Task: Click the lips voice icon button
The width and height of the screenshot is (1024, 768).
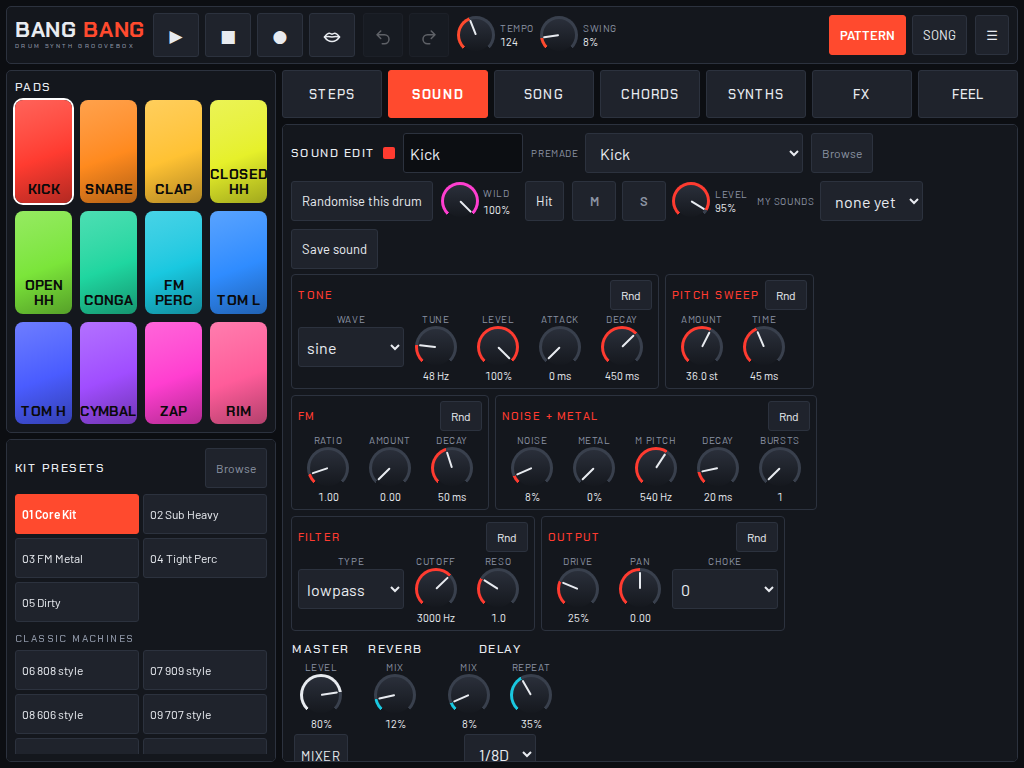Action: point(332,35)
